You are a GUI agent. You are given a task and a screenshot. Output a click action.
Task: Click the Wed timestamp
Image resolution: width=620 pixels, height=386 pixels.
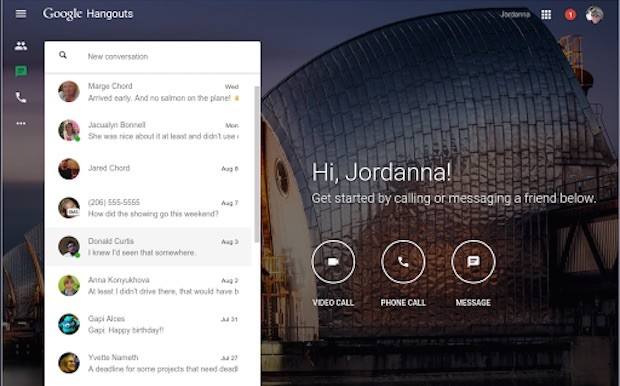point(232,87)
